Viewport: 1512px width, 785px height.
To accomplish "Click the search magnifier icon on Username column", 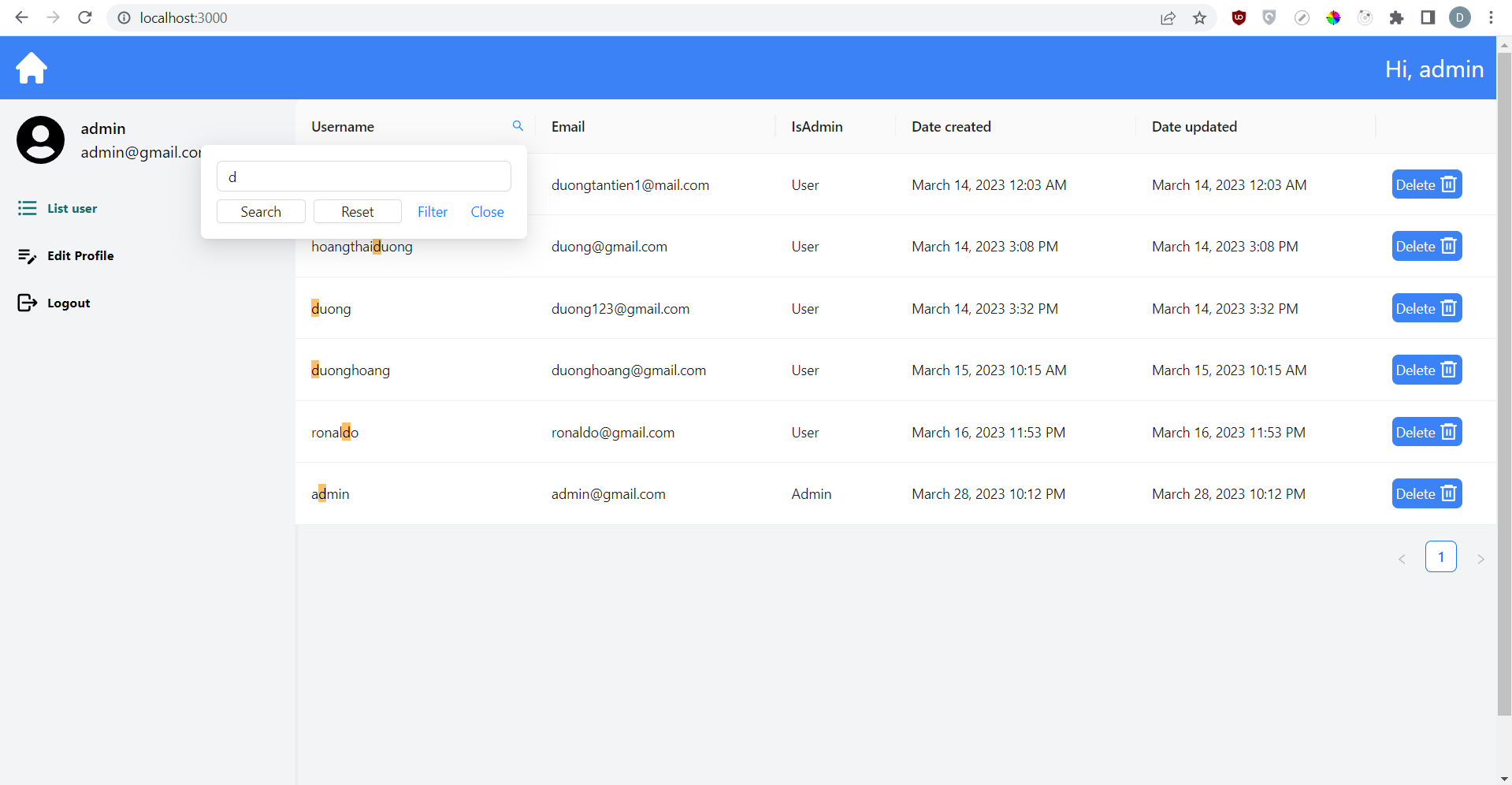I will tap(518, 125).
